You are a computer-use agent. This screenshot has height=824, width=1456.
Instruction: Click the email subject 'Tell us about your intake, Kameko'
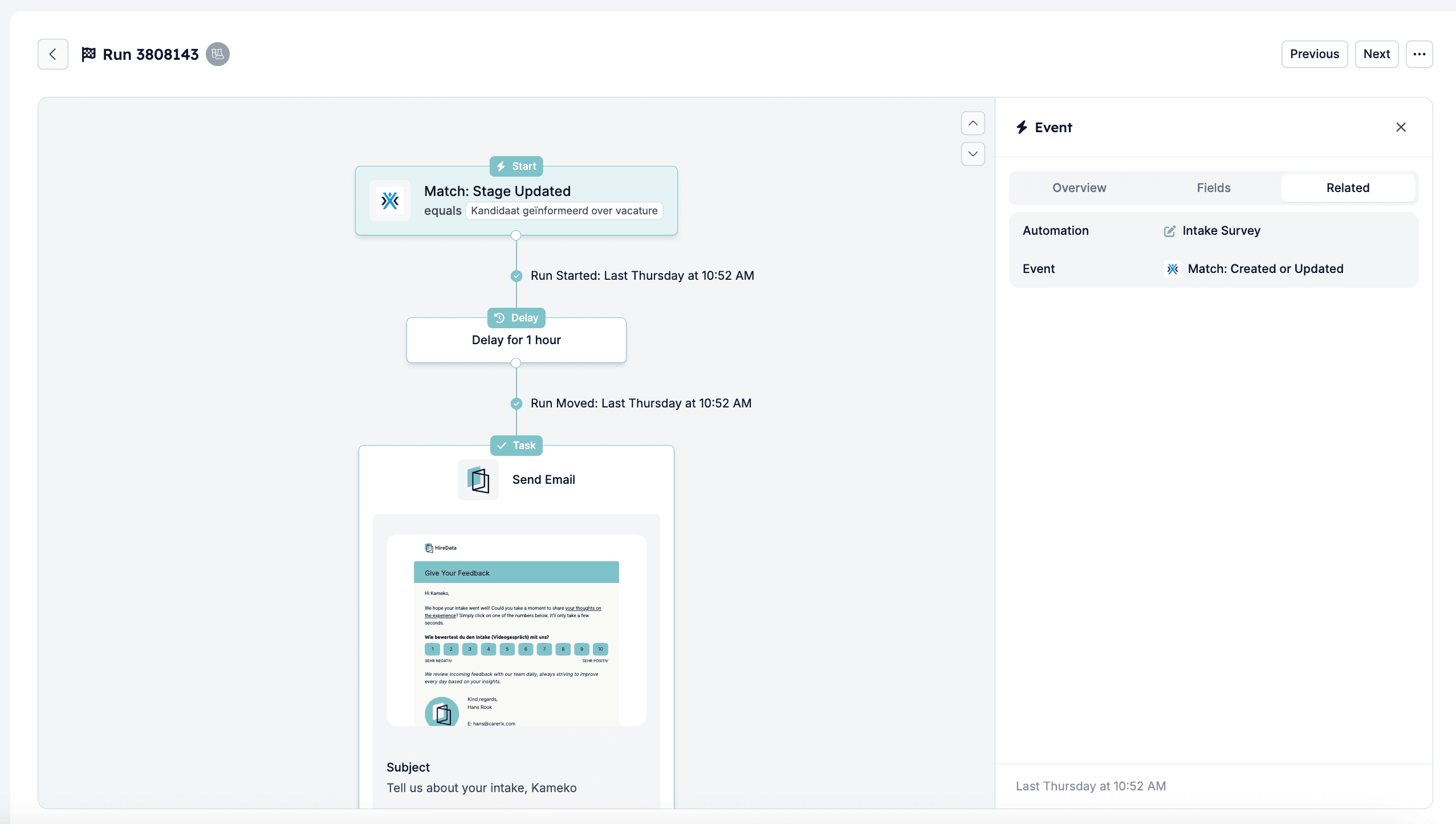point(482,788)
